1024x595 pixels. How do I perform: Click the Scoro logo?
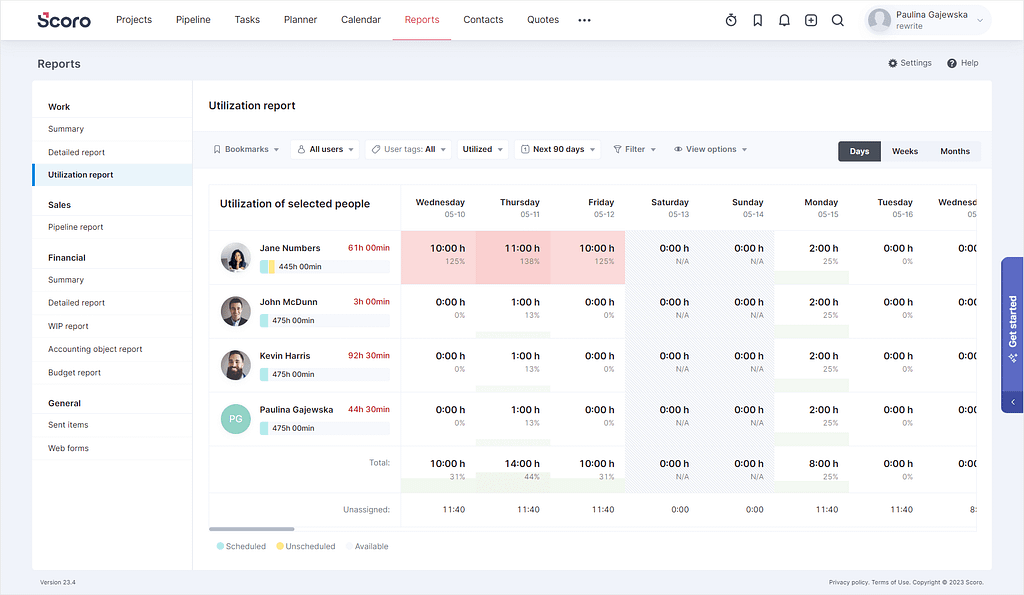(x=64, y=20)
